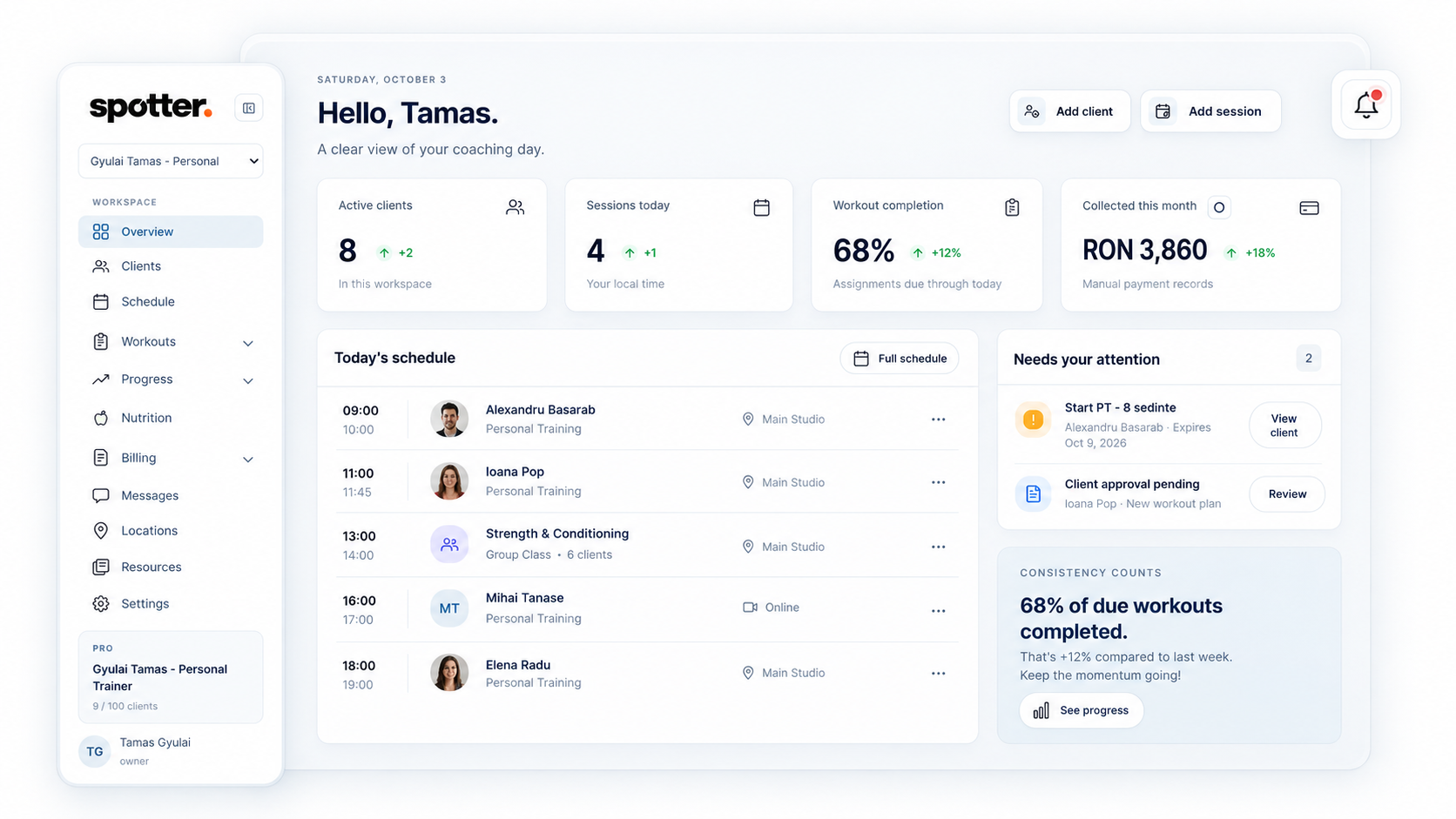Viewport: 1456px width, 819px height.
Task: Collapse the sidebar with the panel icon
Action: tap(249, 108)
